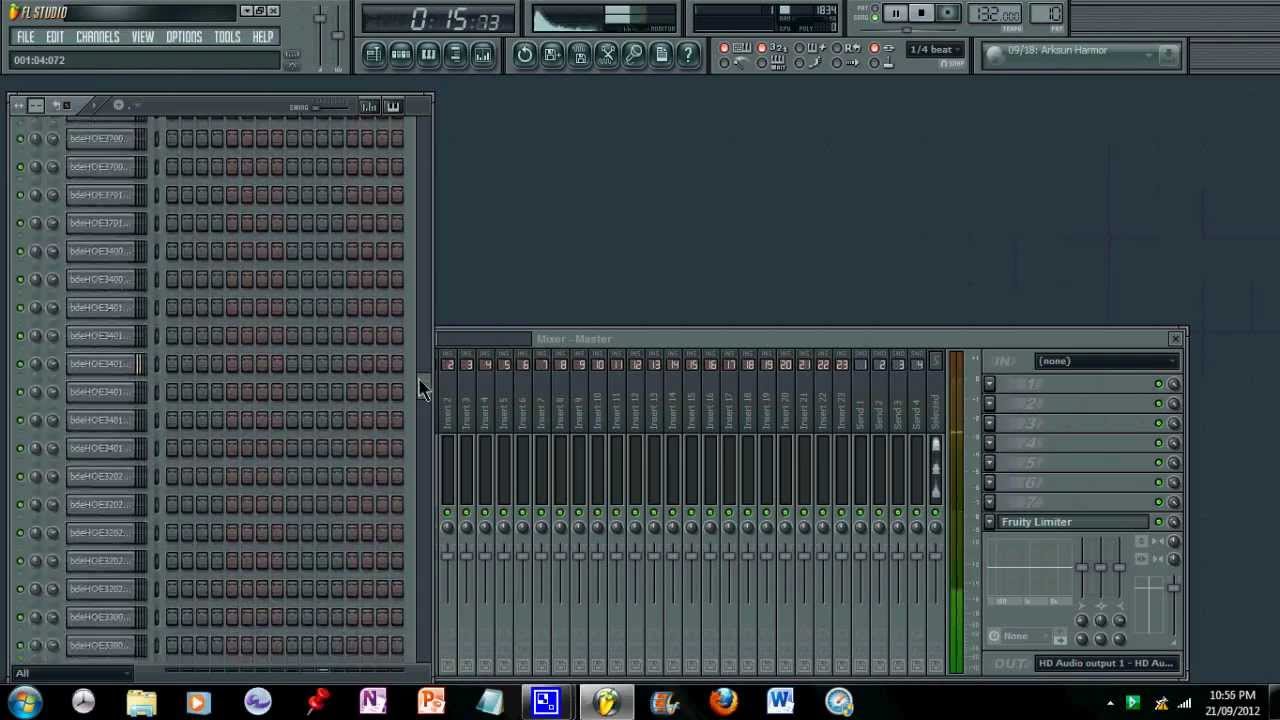Open the mixer IN (none) input dropdown
The image size is (1280, 720).
click(1107, 361)
